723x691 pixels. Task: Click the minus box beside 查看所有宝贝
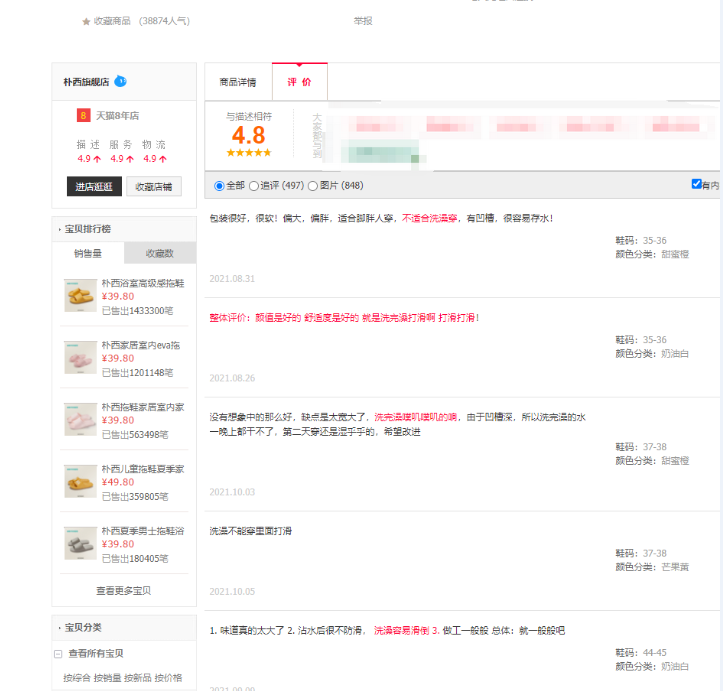58,654
